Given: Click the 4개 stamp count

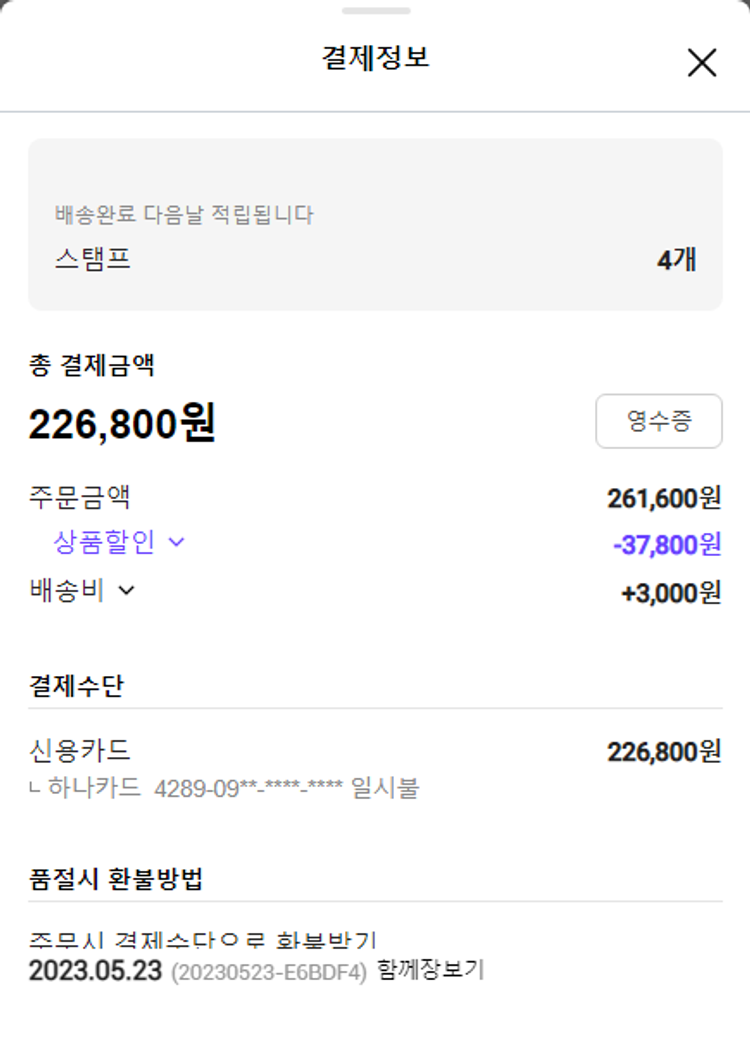Looking at the screenshot, I should click(x=676, y=260).
